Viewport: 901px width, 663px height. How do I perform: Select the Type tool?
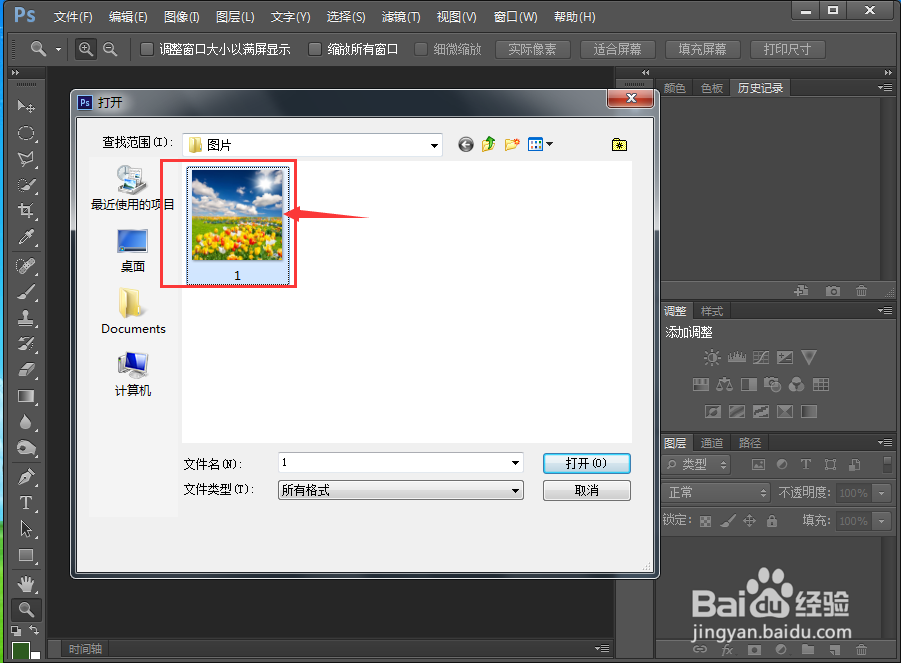pyautogui.click(x=26, y=503)
